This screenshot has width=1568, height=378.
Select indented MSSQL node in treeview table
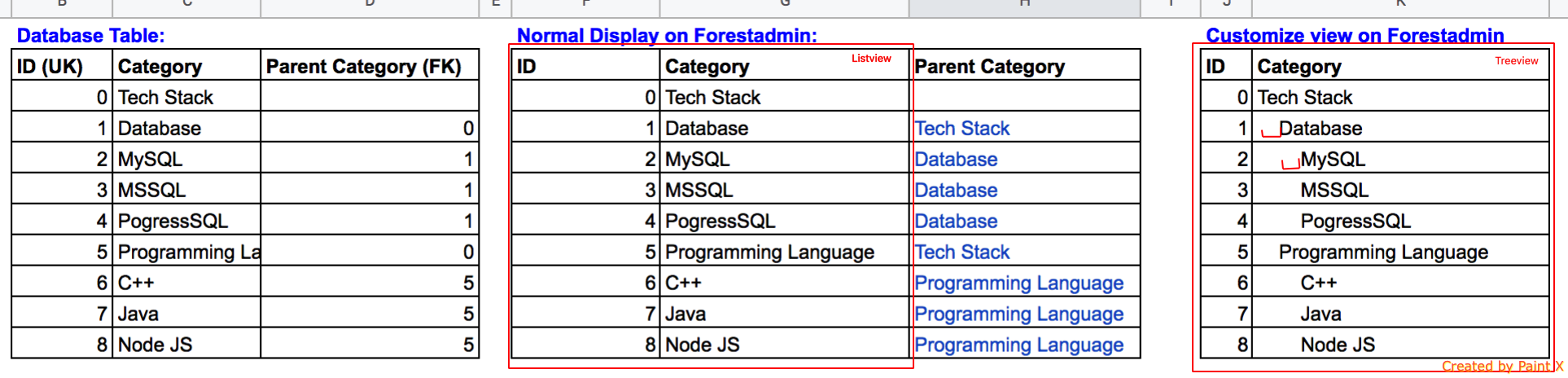[x=1334, y=191]
